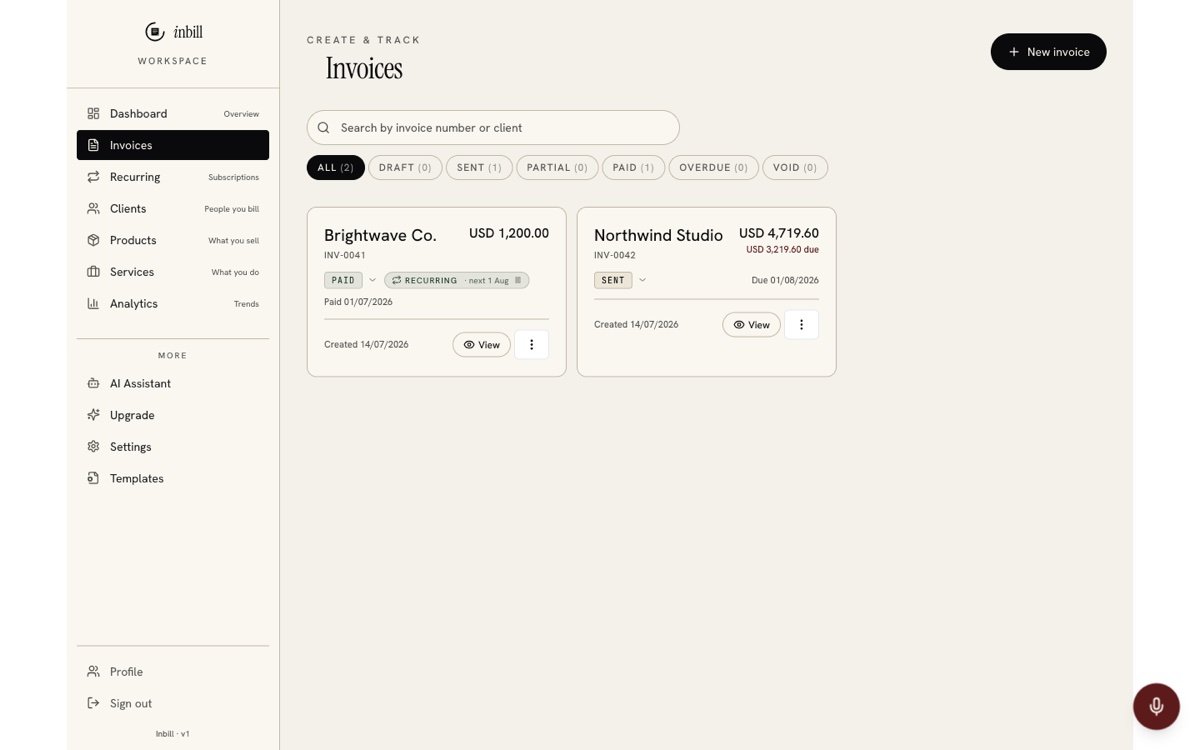Screen dimensions: 1200x750
Task: Click the Due 01/08/2026 date
Action: click(785, 281)
